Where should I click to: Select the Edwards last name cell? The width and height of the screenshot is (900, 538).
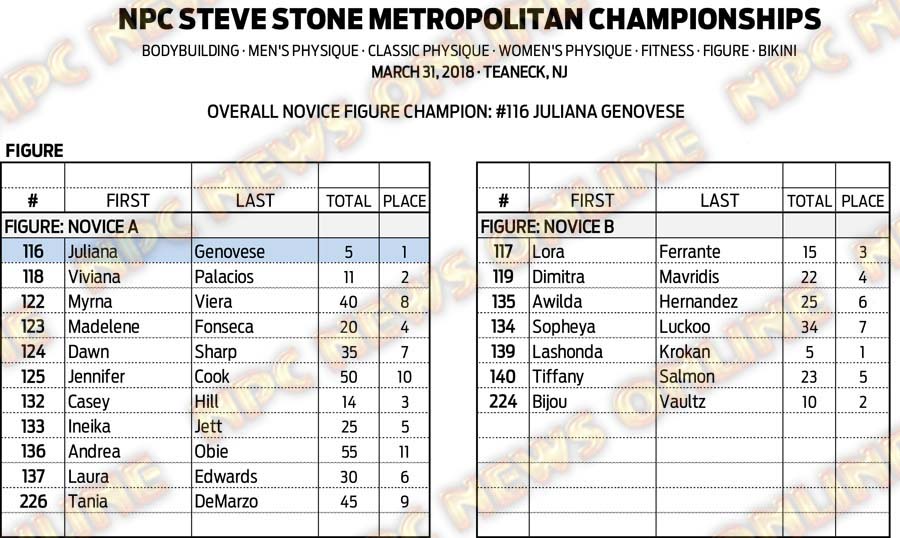[225, 477]
